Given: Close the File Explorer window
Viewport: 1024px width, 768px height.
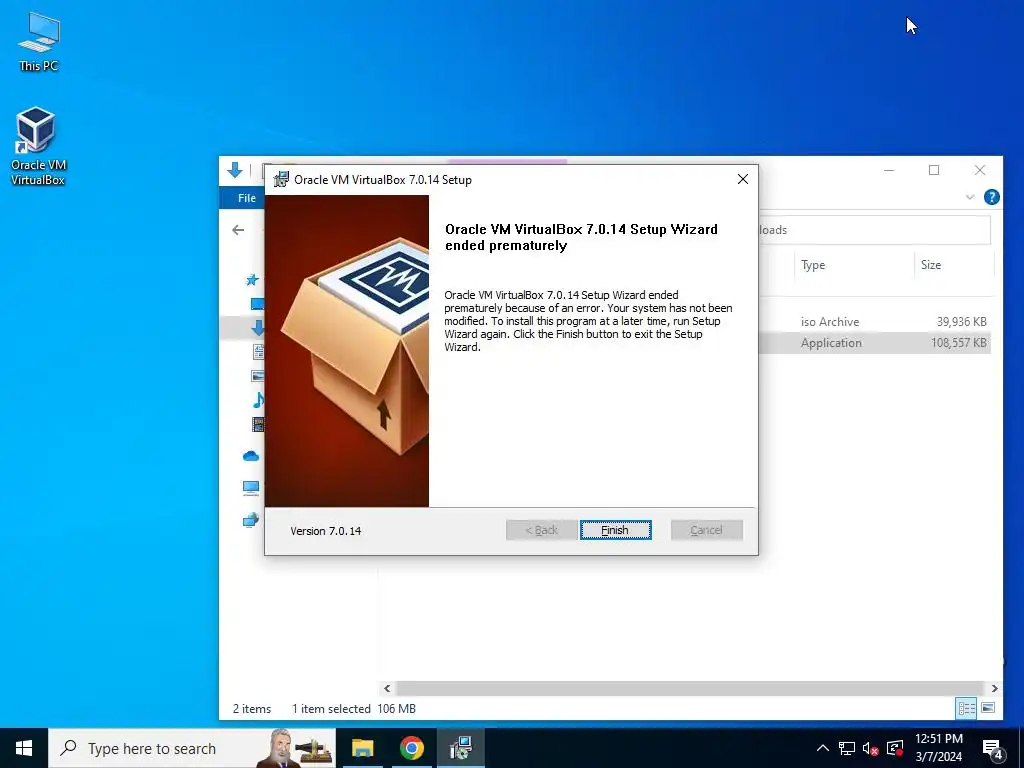Looking at the screenshot, I should point(980,170).
